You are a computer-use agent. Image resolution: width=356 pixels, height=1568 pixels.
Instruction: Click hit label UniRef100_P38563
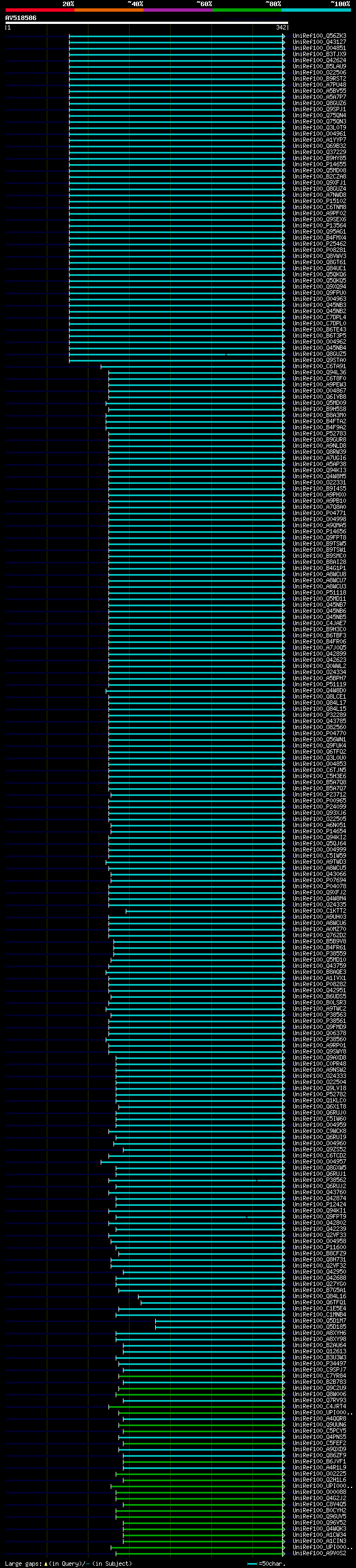[319, 1015]
